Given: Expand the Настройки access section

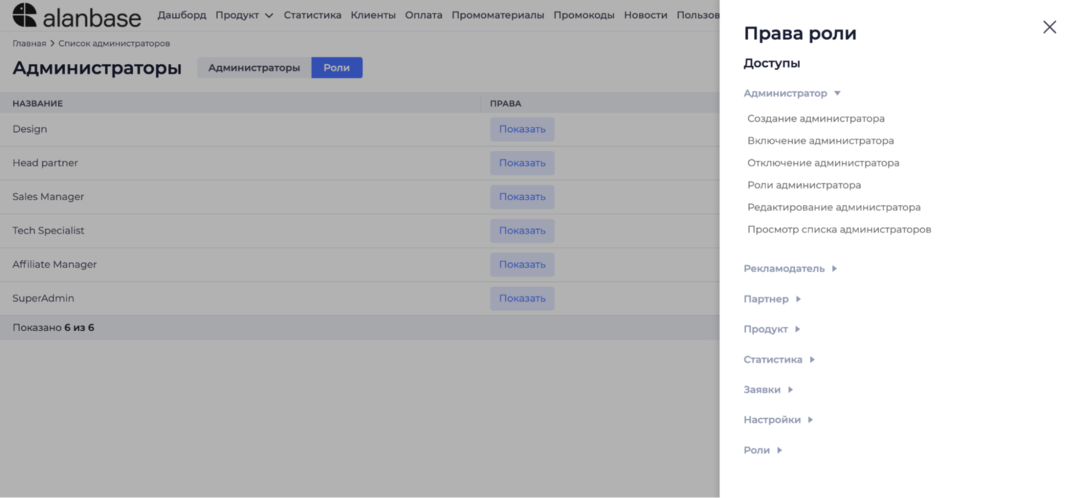Looking at the screenshot, I should coord(779,419).
